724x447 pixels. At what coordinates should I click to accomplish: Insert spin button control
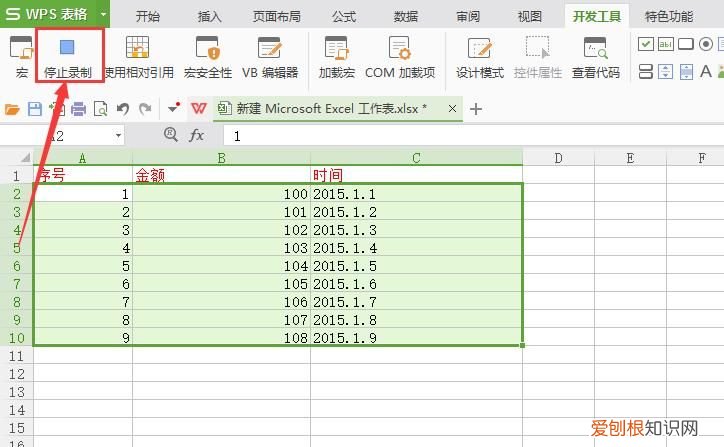click(x=665, y=72)
